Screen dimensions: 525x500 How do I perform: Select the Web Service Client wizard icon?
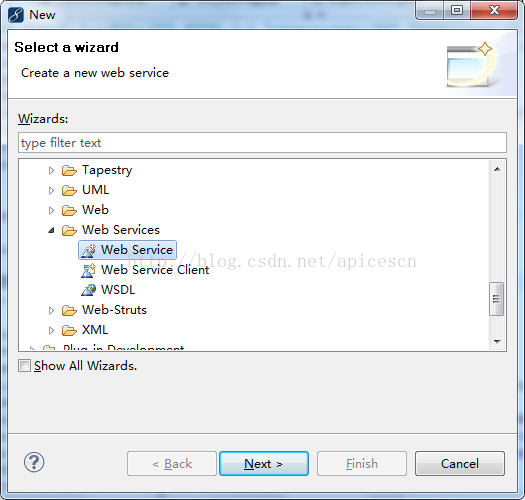(x=88, y=270)
